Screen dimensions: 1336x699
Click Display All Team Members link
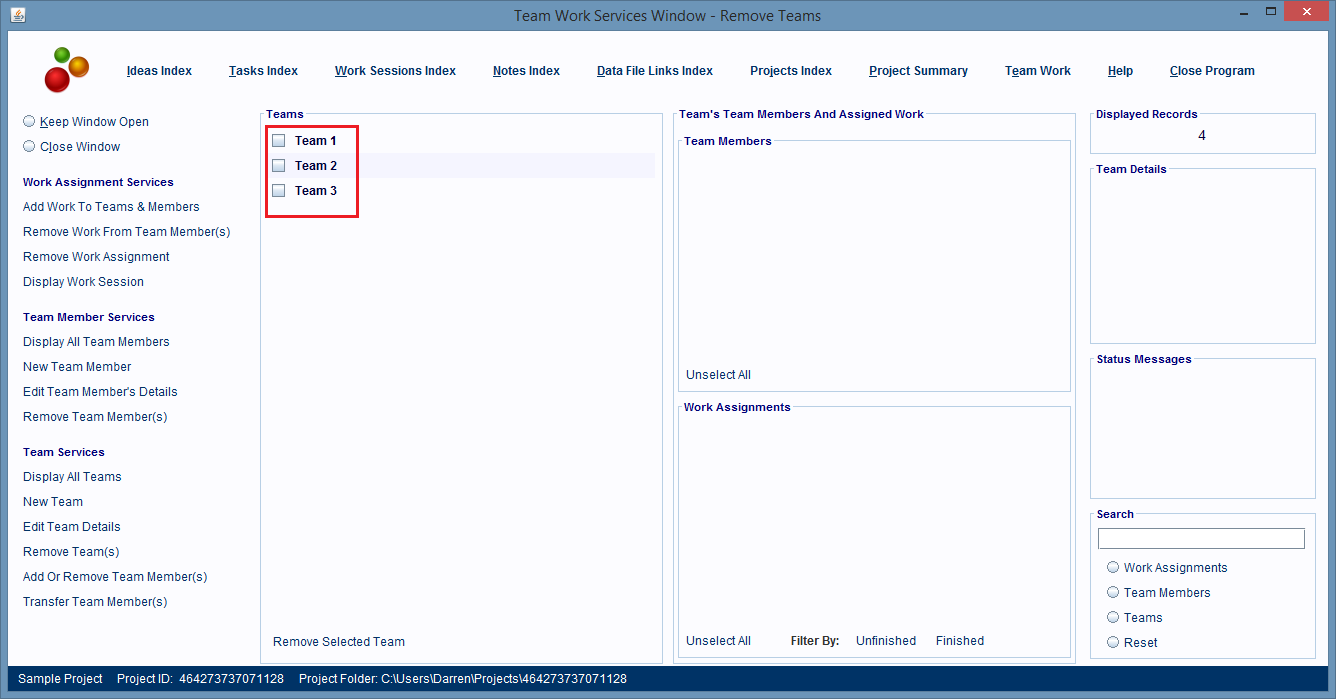tap(96, 342)
